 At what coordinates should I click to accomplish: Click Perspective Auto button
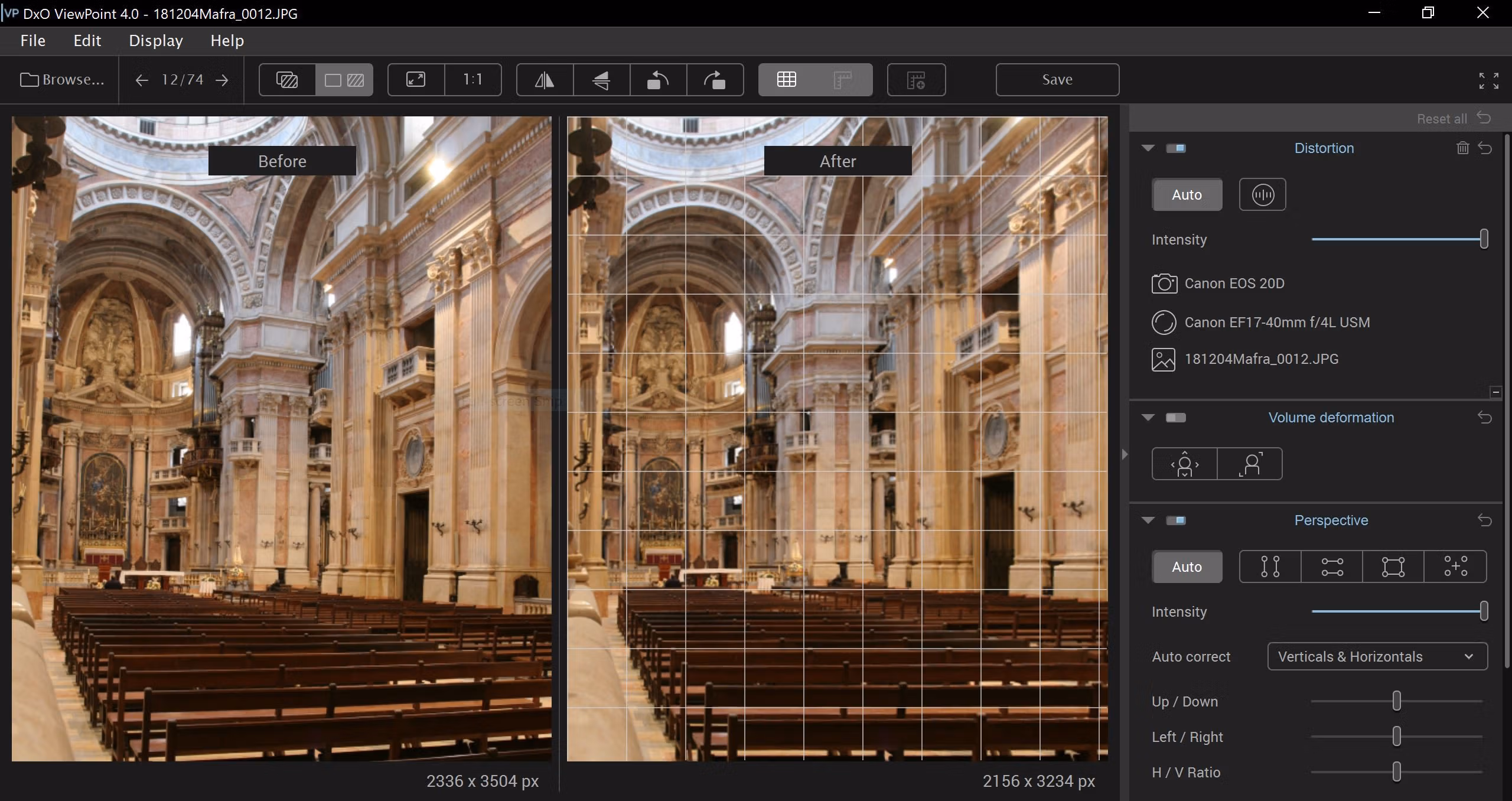(x=1187, y=566)
